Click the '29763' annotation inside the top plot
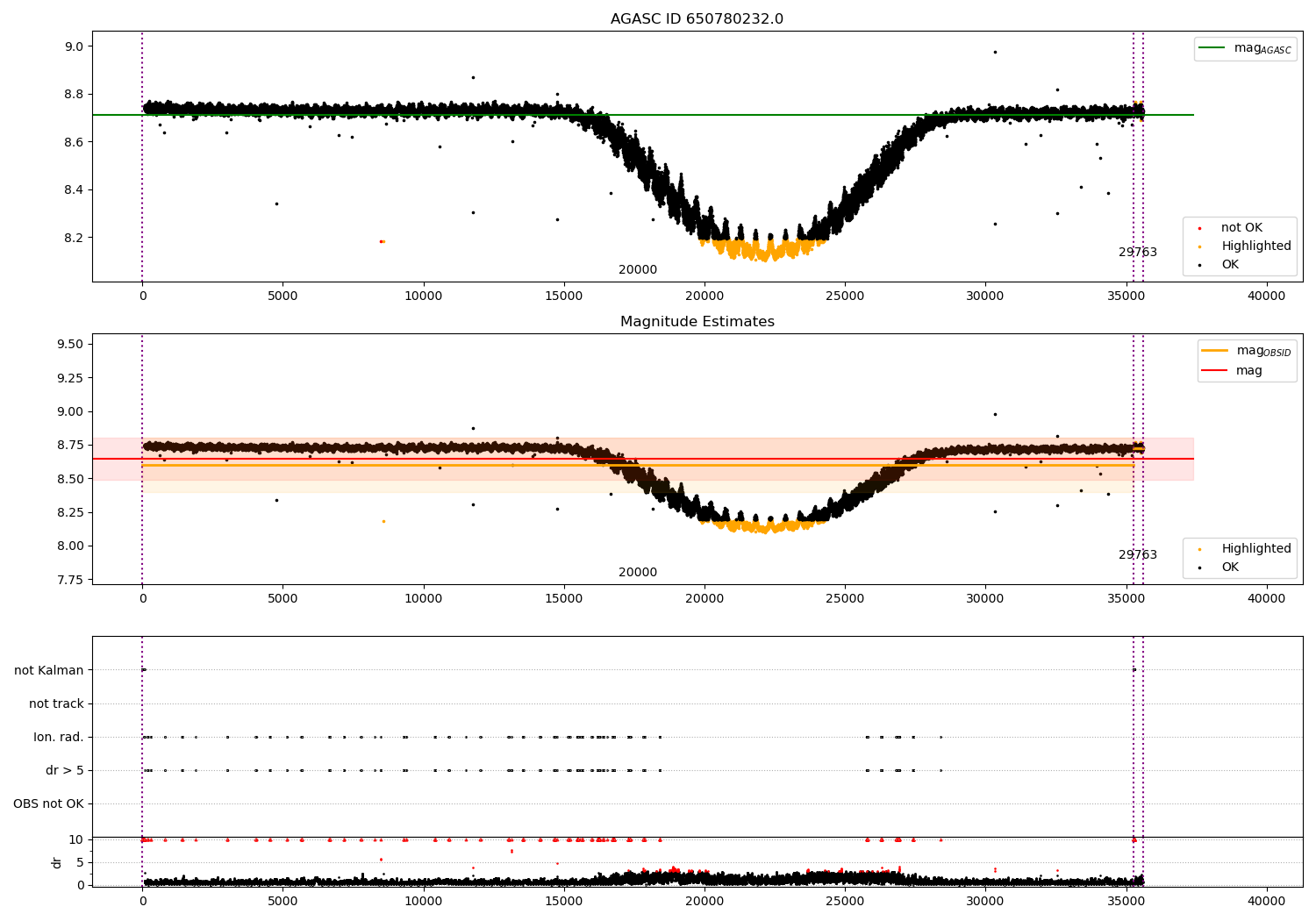The image size is (1316, 921). pos(1138,253)
